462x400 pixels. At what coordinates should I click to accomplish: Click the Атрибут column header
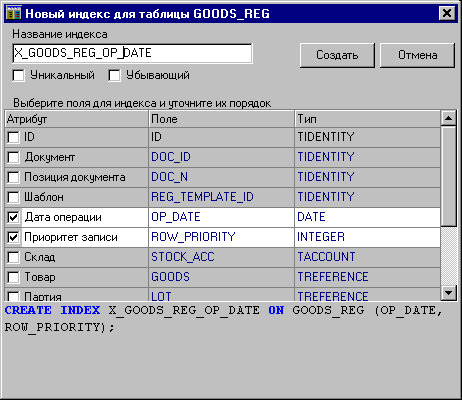click(x=76, y=119)
